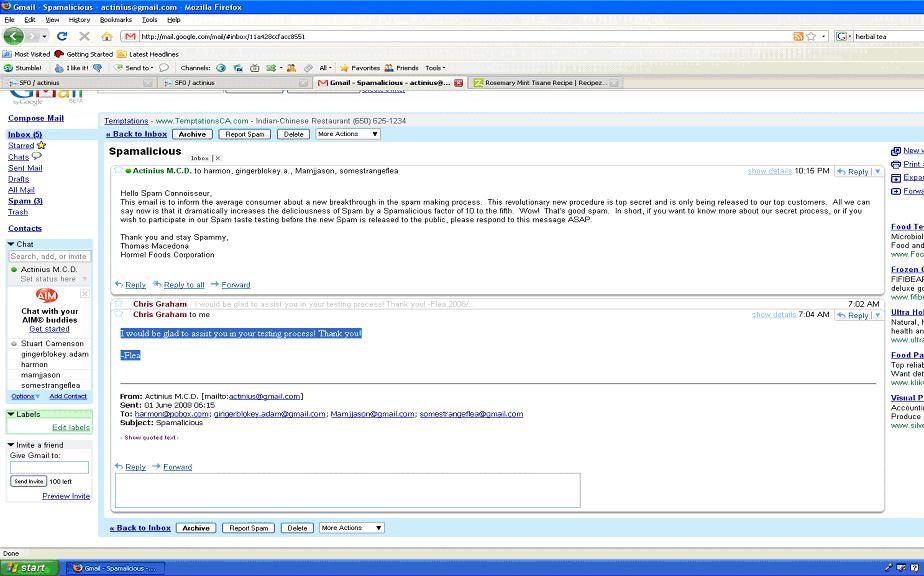Open the Getting Started bookmark

[84, 54]
